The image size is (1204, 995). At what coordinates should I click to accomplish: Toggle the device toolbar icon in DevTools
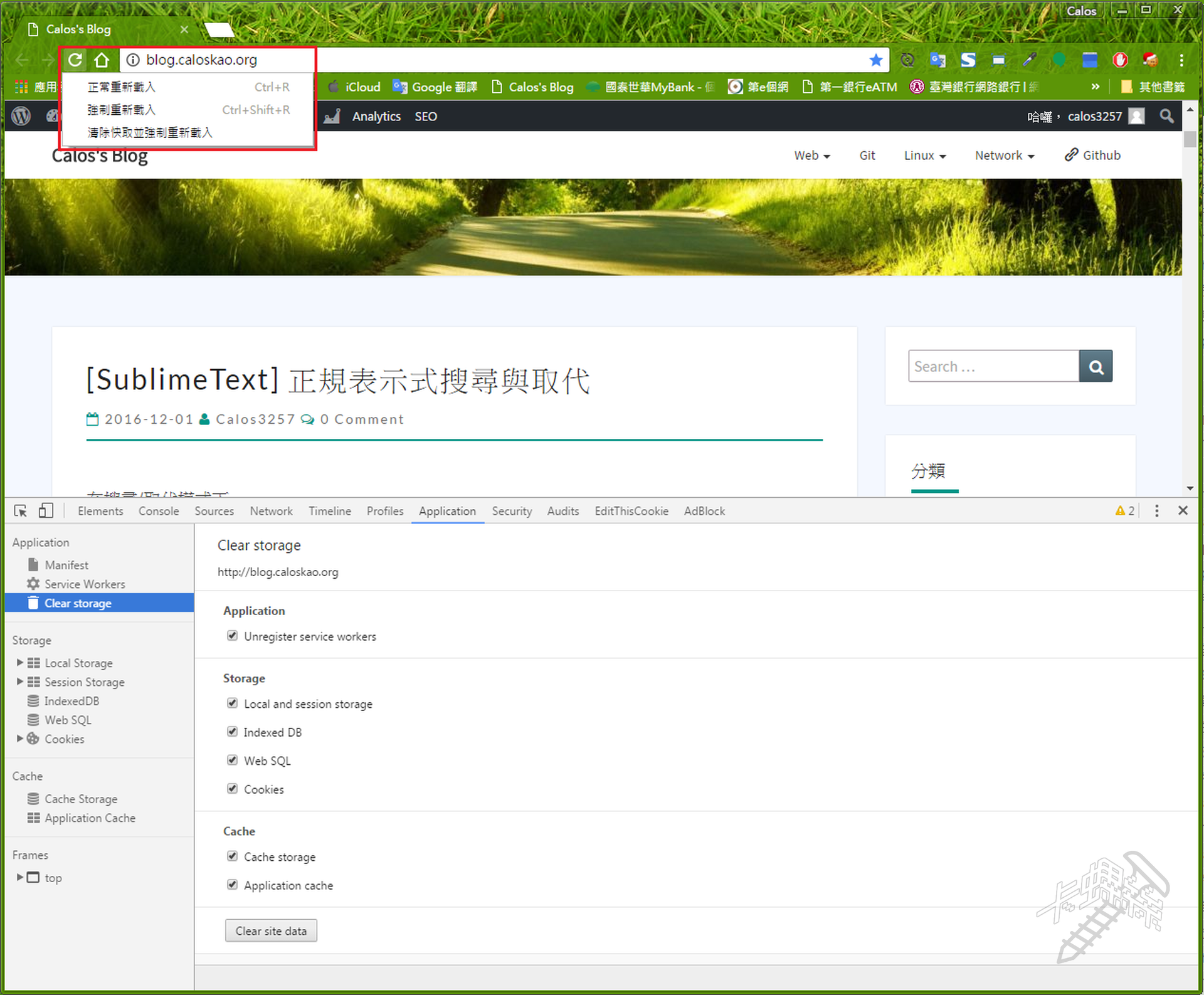pyautogui.click(x=46, y=511)
